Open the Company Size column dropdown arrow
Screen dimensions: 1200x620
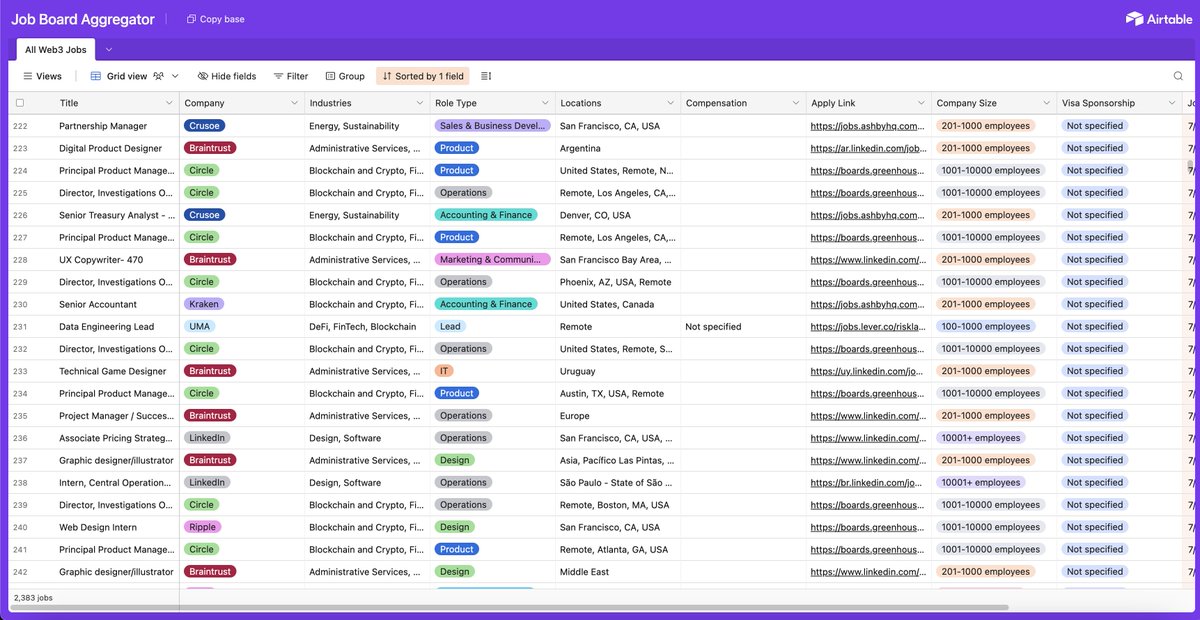pos(1046,103)
